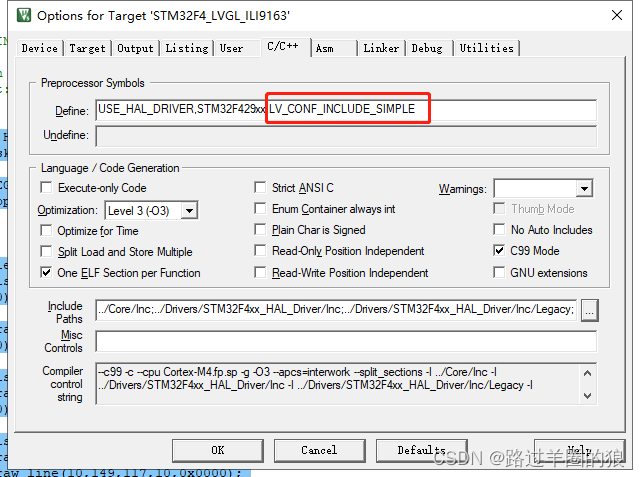Switch to the Device tab

coord(40,48)
